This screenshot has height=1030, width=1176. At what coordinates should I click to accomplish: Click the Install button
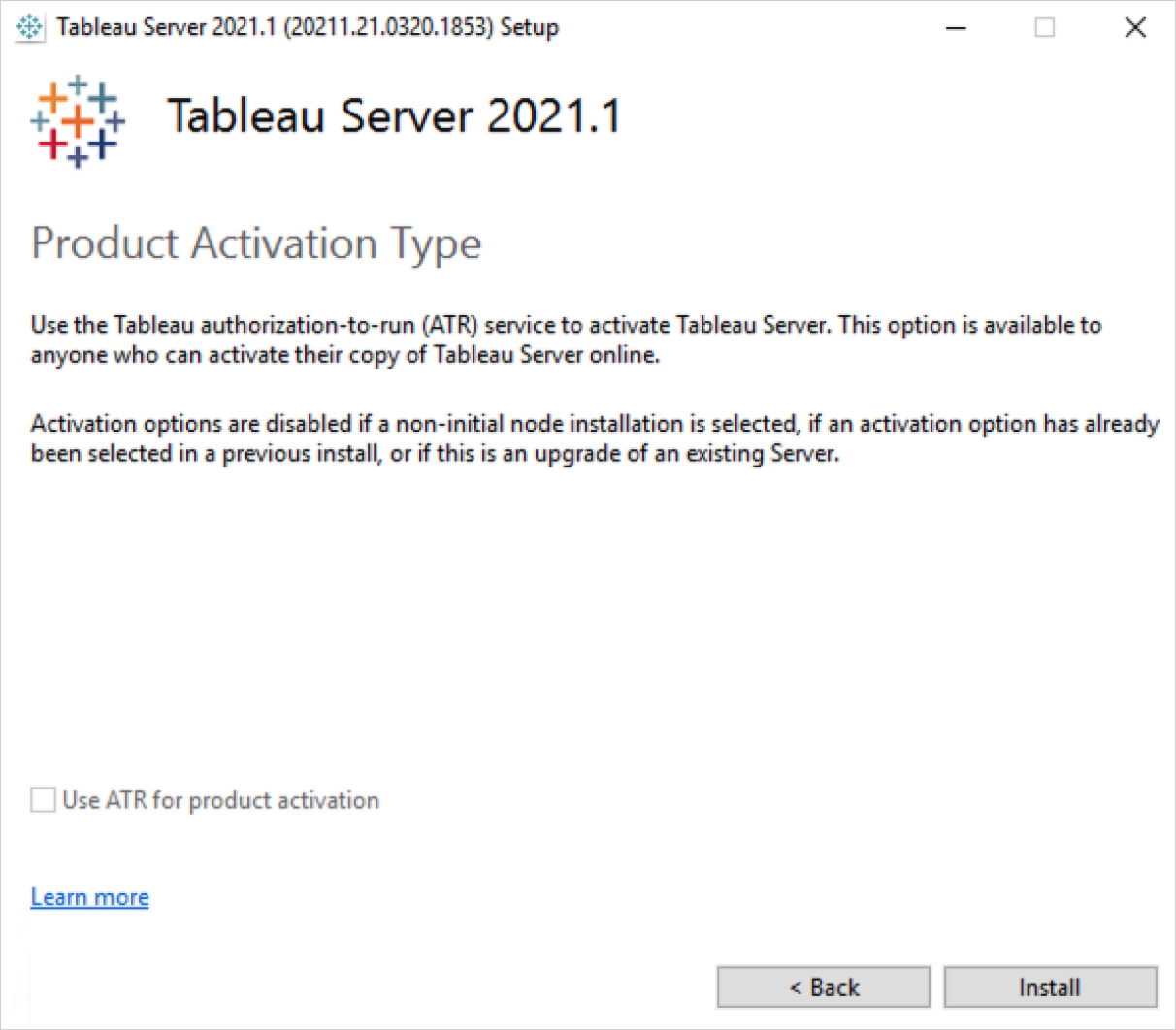click(x=1049, y=986)
